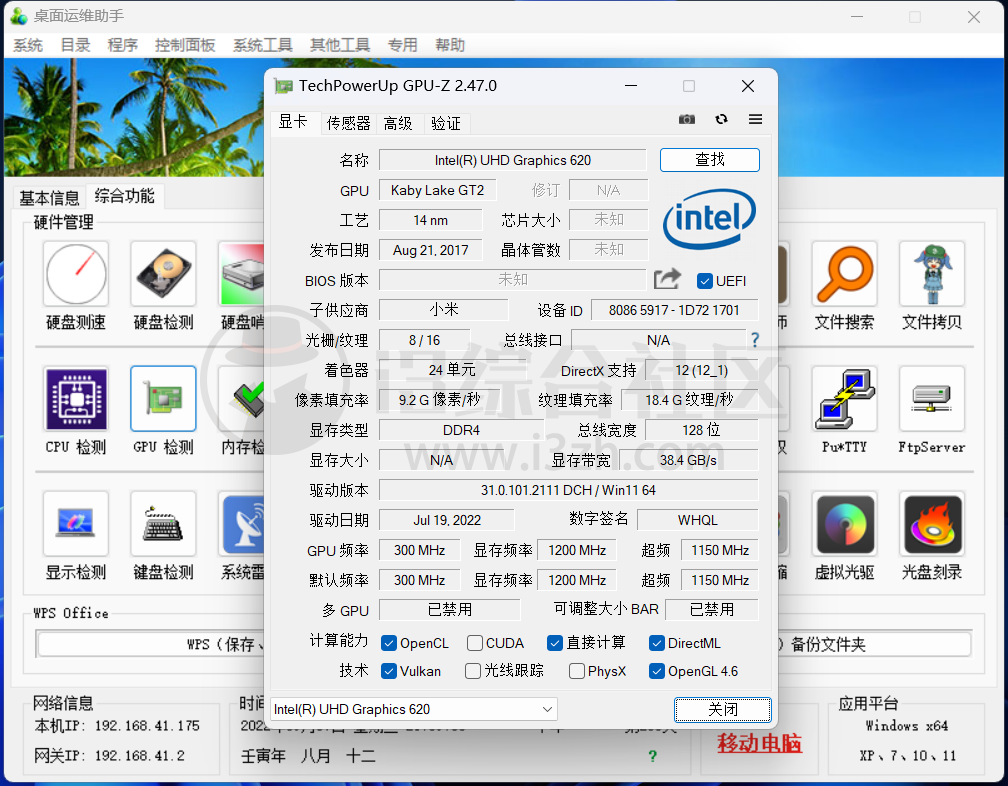Click the 显存类型 DDR4 field

point(461,430)
